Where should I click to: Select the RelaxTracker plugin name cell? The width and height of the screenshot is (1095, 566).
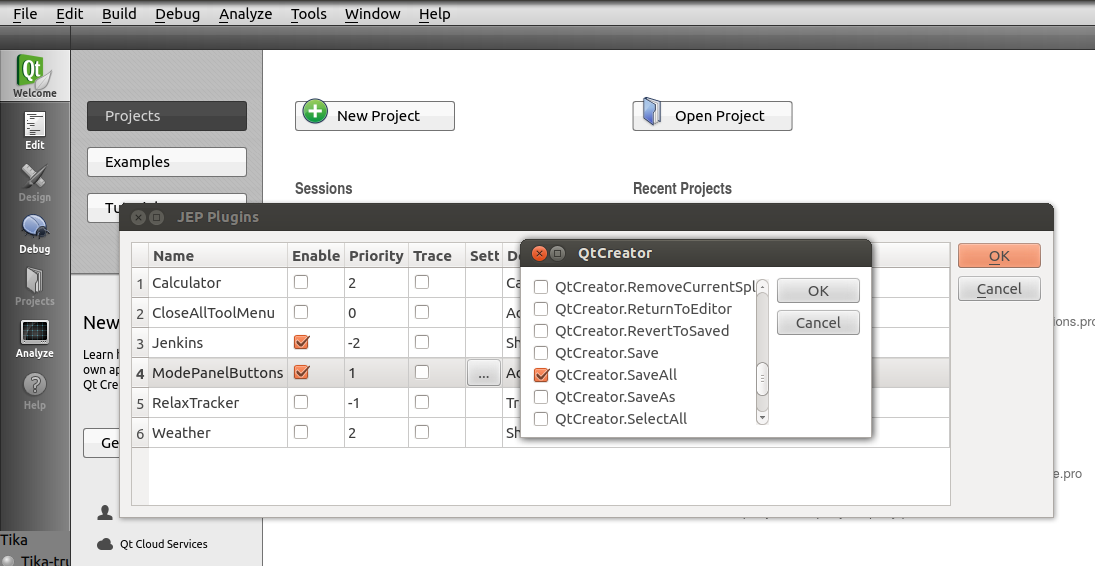(218, 403)
